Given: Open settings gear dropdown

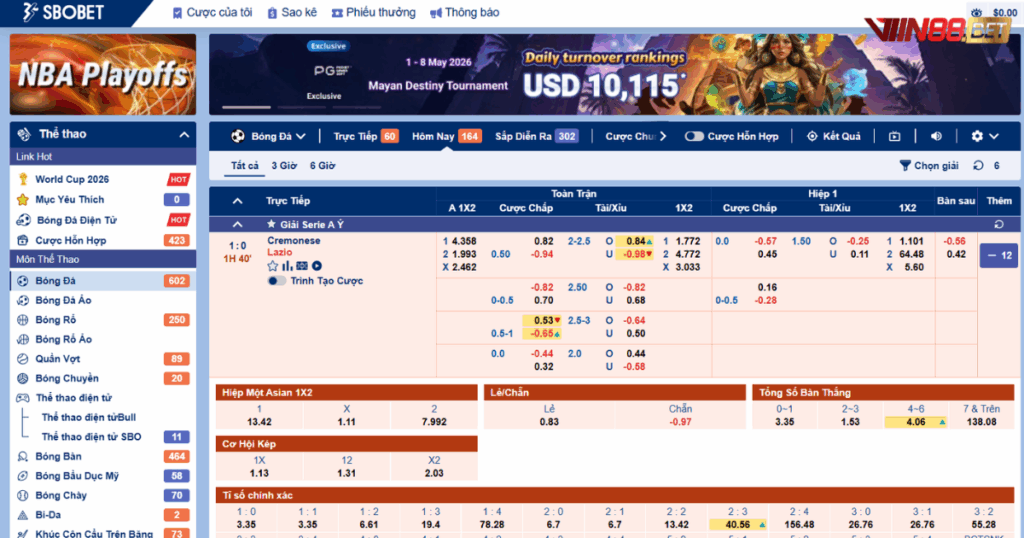Looking at the screenshot, I should pos(985,136).
